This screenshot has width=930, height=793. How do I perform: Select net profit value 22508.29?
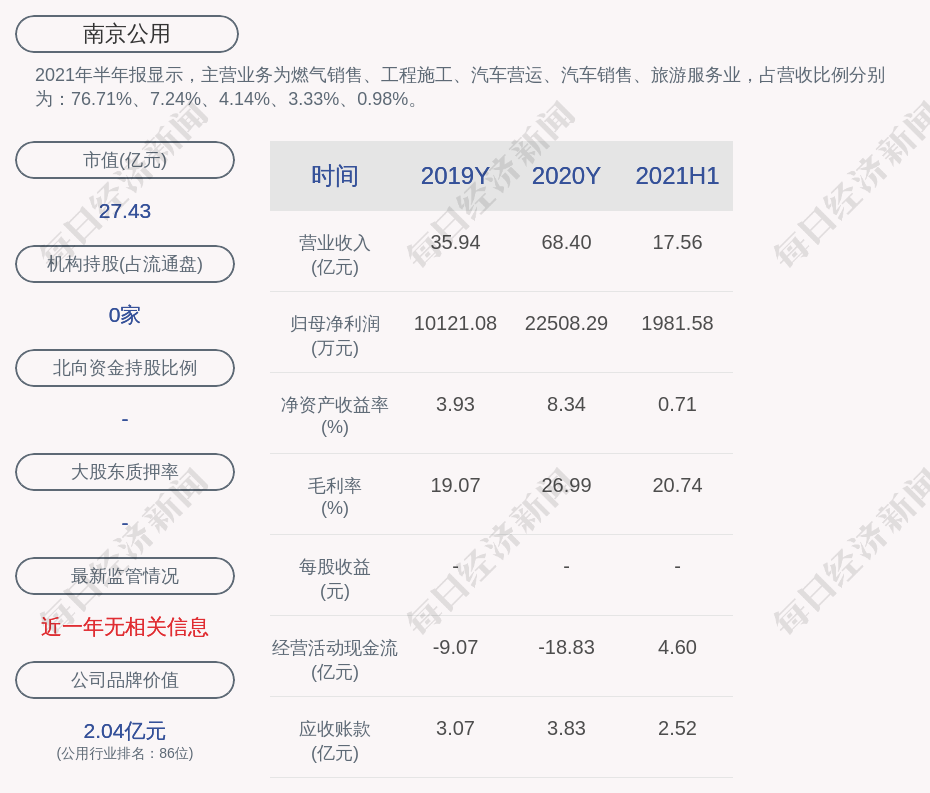(x=566, y=323)
